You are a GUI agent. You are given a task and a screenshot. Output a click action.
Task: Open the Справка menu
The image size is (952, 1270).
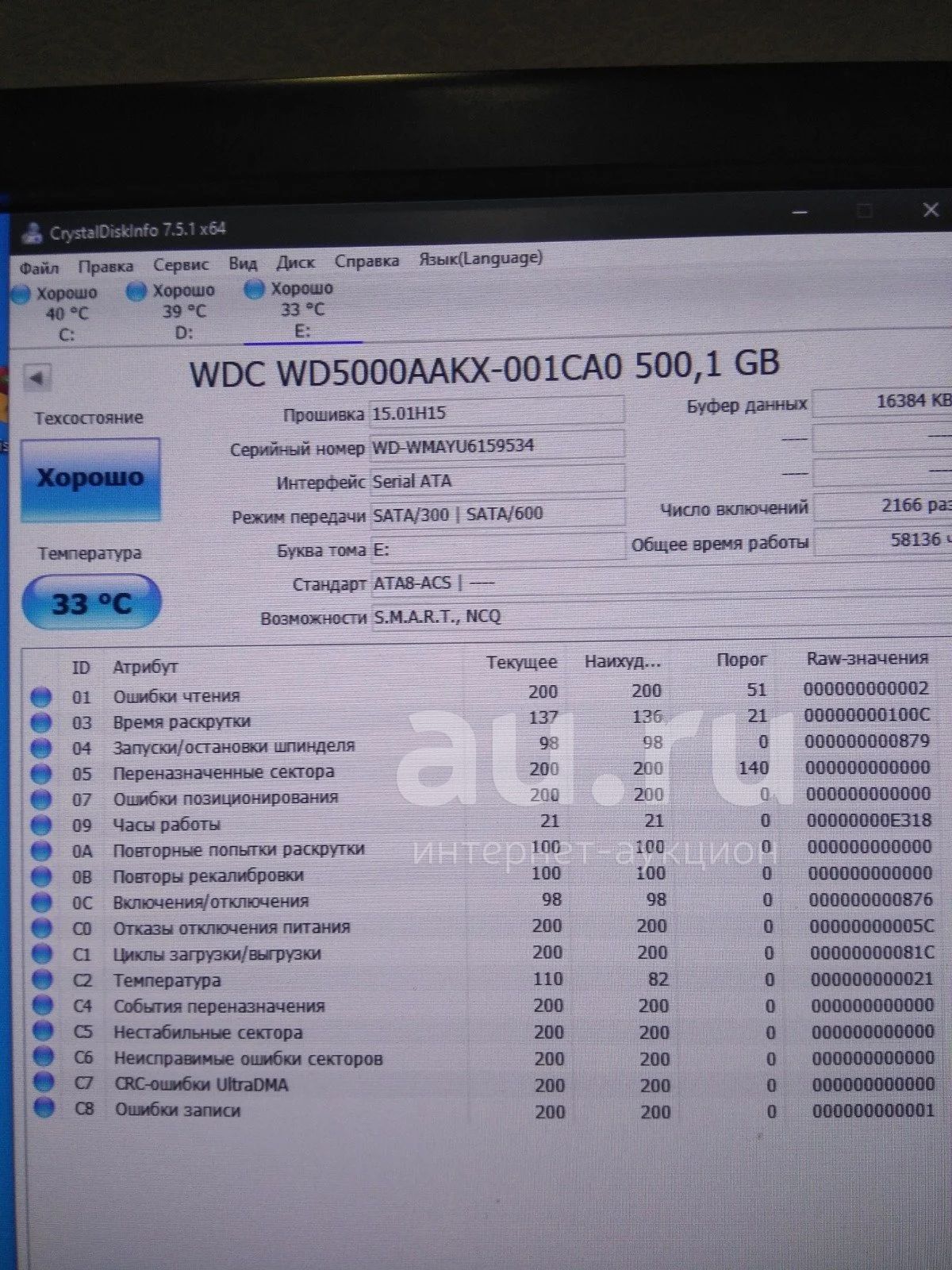(x=367, y=260)
